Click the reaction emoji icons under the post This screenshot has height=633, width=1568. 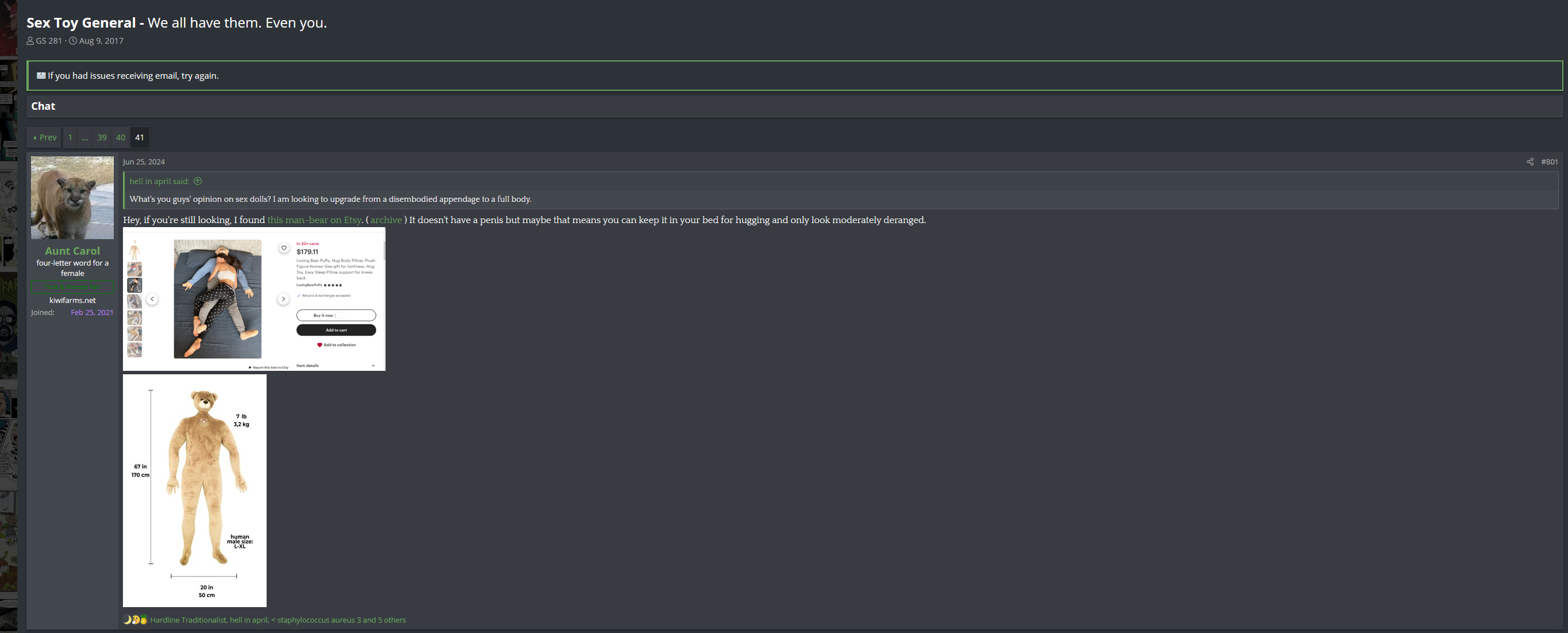pyautogui.click(x=135, y=620)
